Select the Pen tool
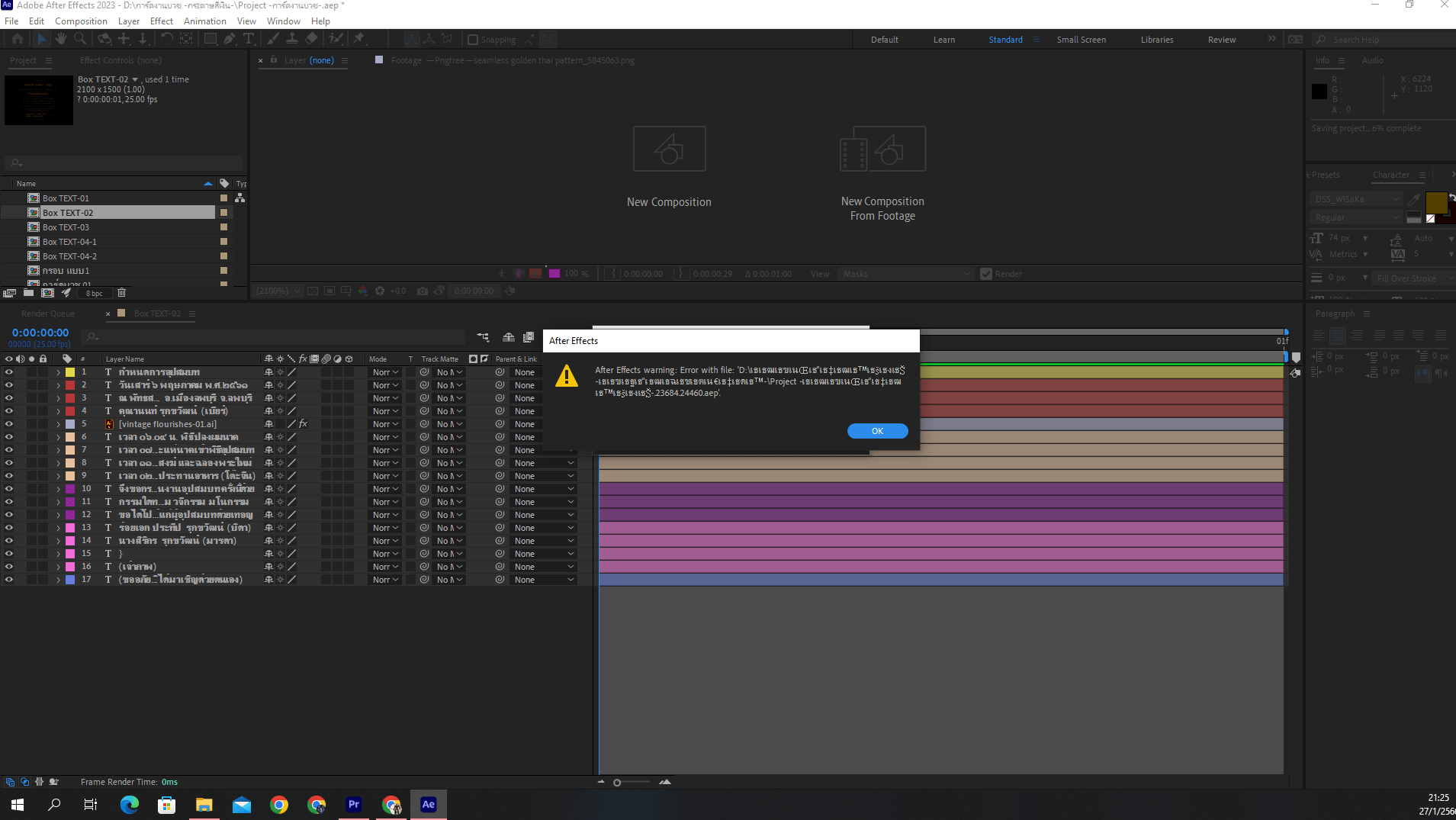1456x820 pixels. (x=230, y=39)
